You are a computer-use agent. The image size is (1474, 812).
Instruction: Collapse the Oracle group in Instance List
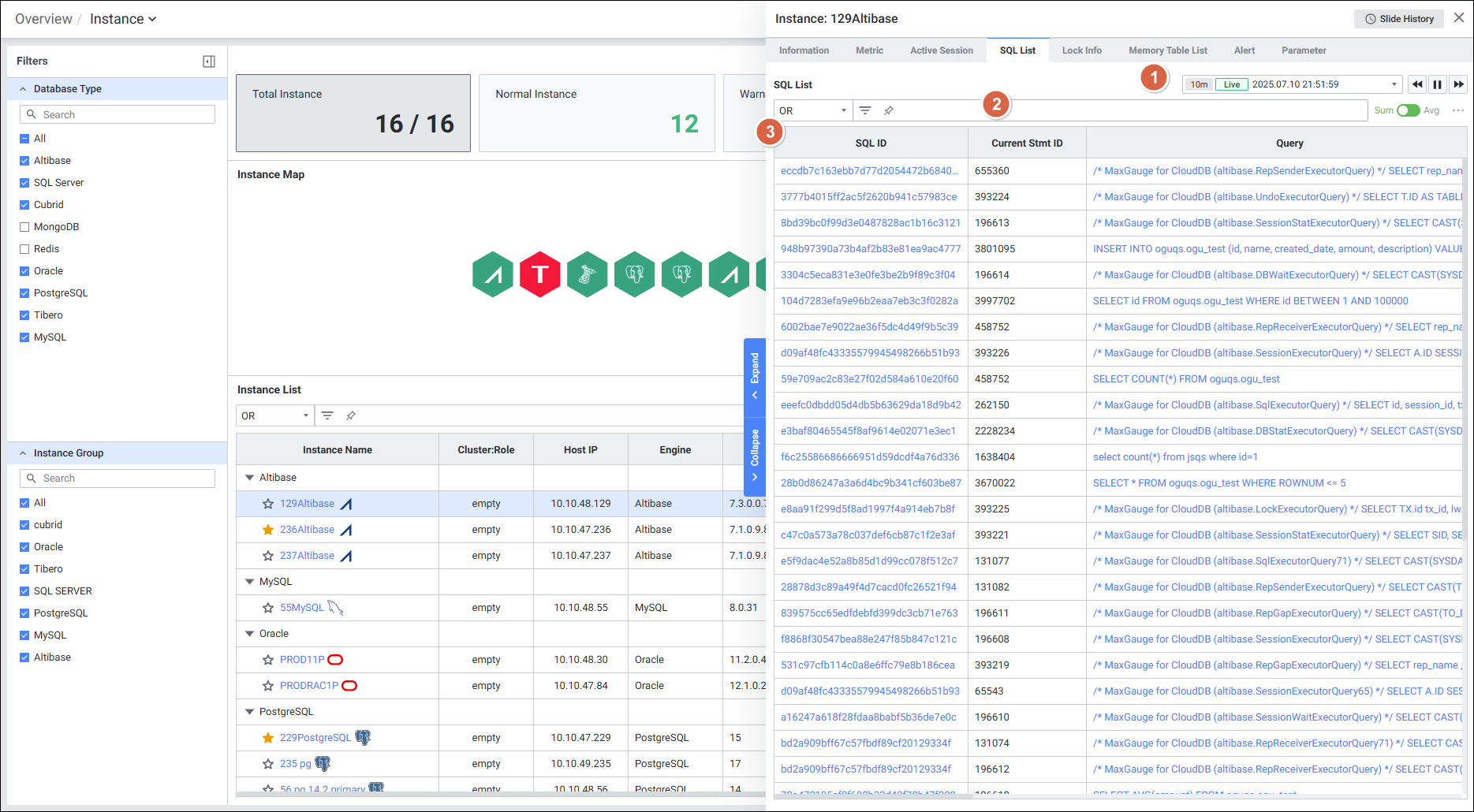[250, 634]
